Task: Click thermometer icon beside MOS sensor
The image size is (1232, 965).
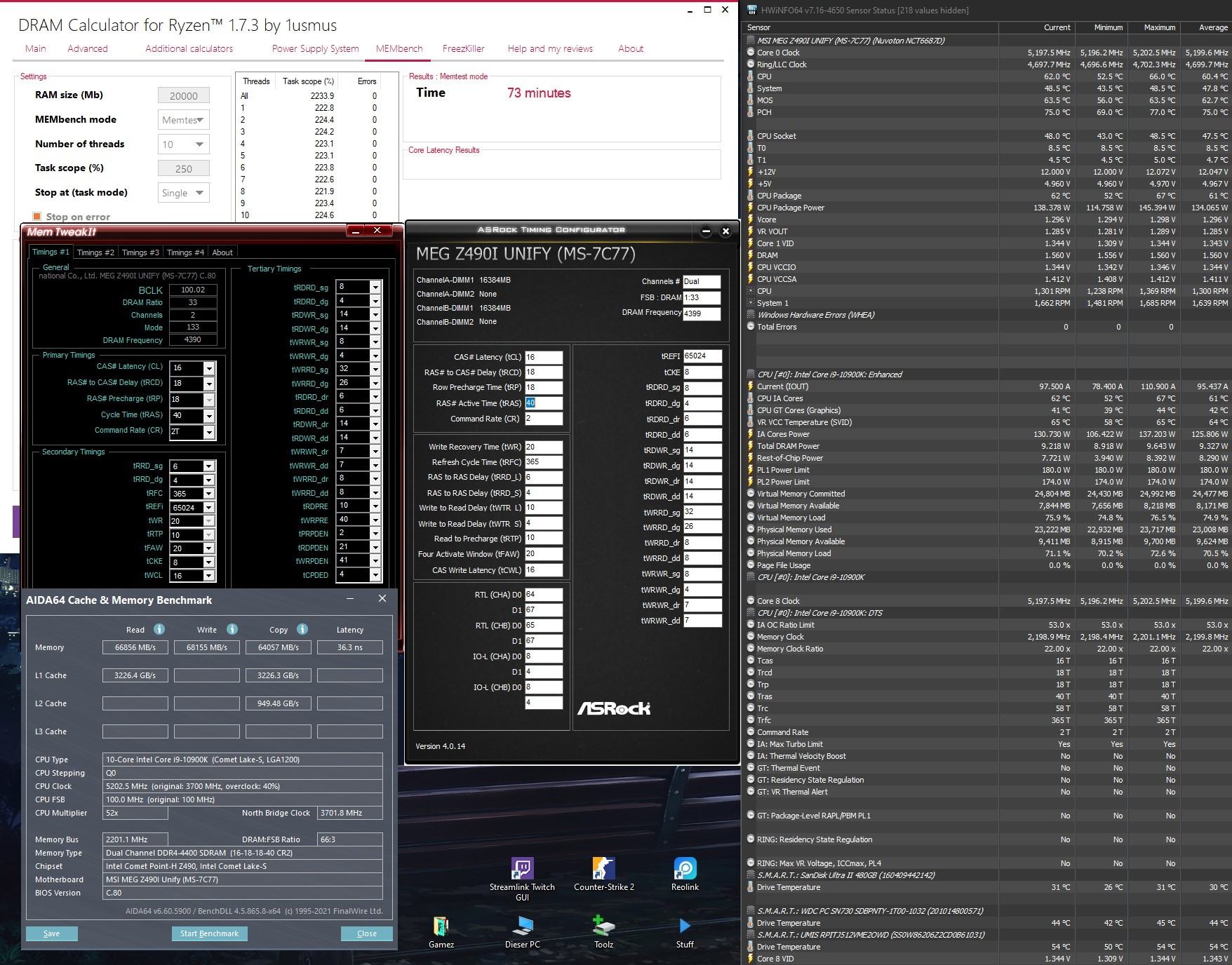Action: [x=750, y=100]
